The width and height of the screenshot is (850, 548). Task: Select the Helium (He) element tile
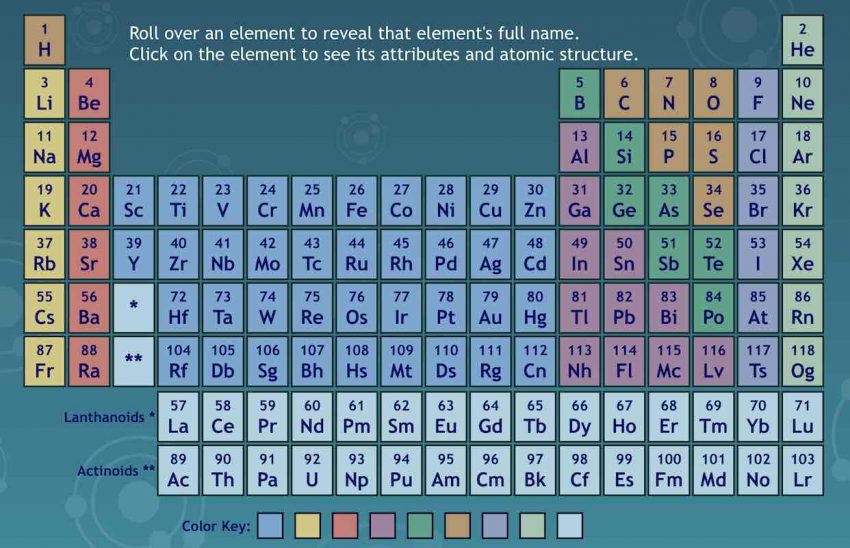802,40
